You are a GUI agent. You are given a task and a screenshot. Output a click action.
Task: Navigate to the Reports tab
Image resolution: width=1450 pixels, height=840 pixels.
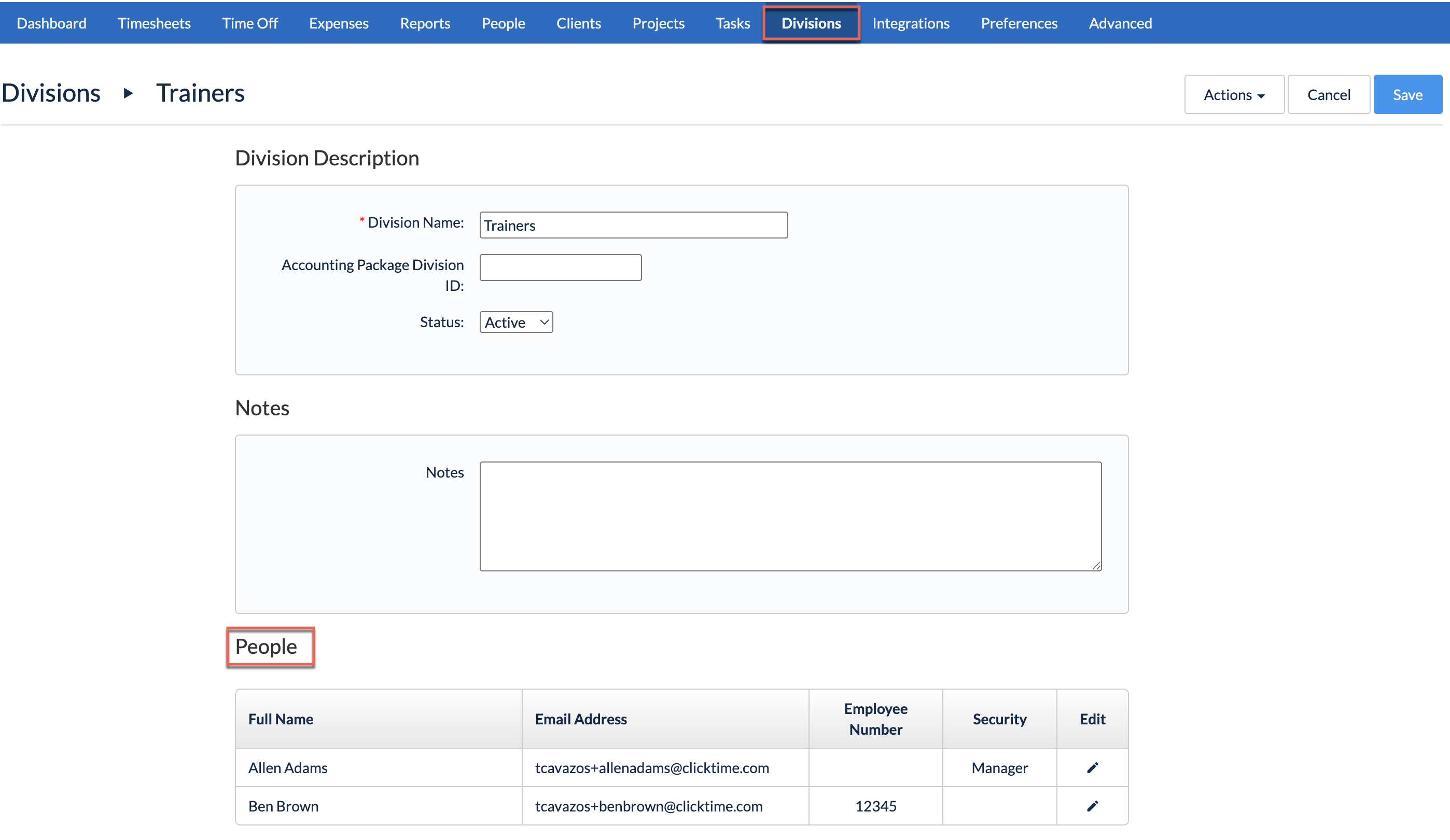pos(425,23)
